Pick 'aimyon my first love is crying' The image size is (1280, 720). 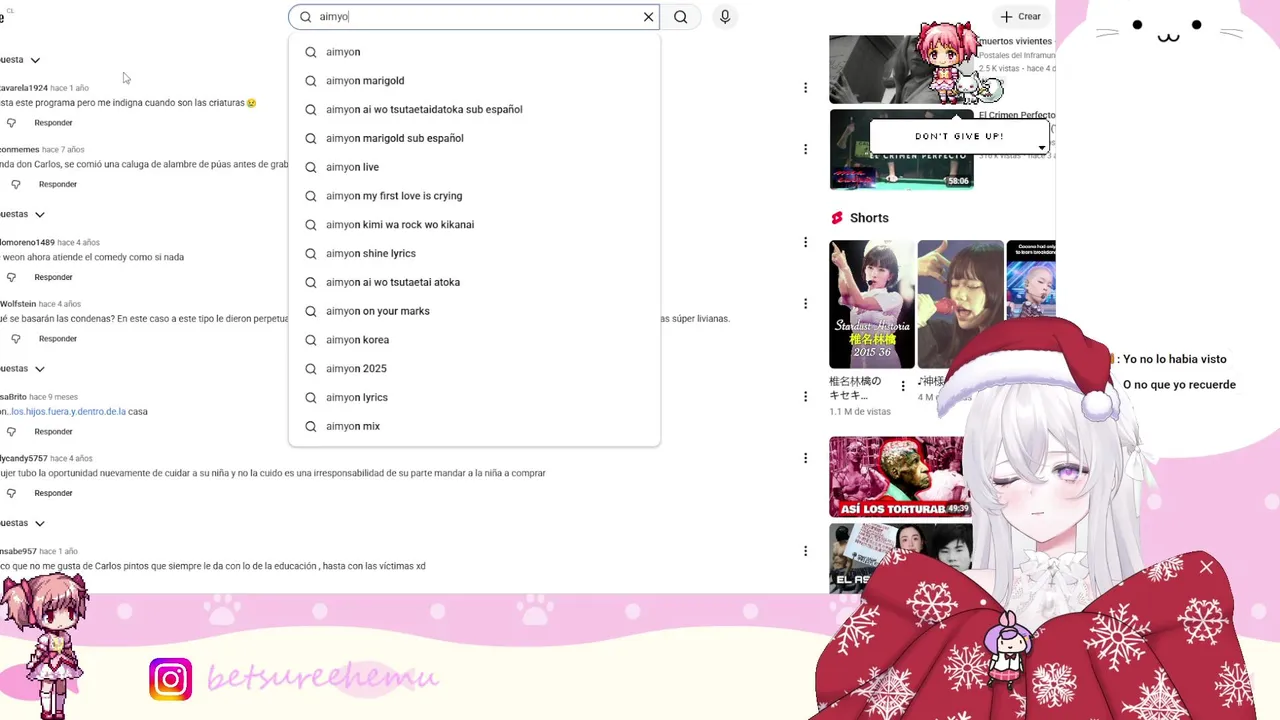tap(474, 196)
